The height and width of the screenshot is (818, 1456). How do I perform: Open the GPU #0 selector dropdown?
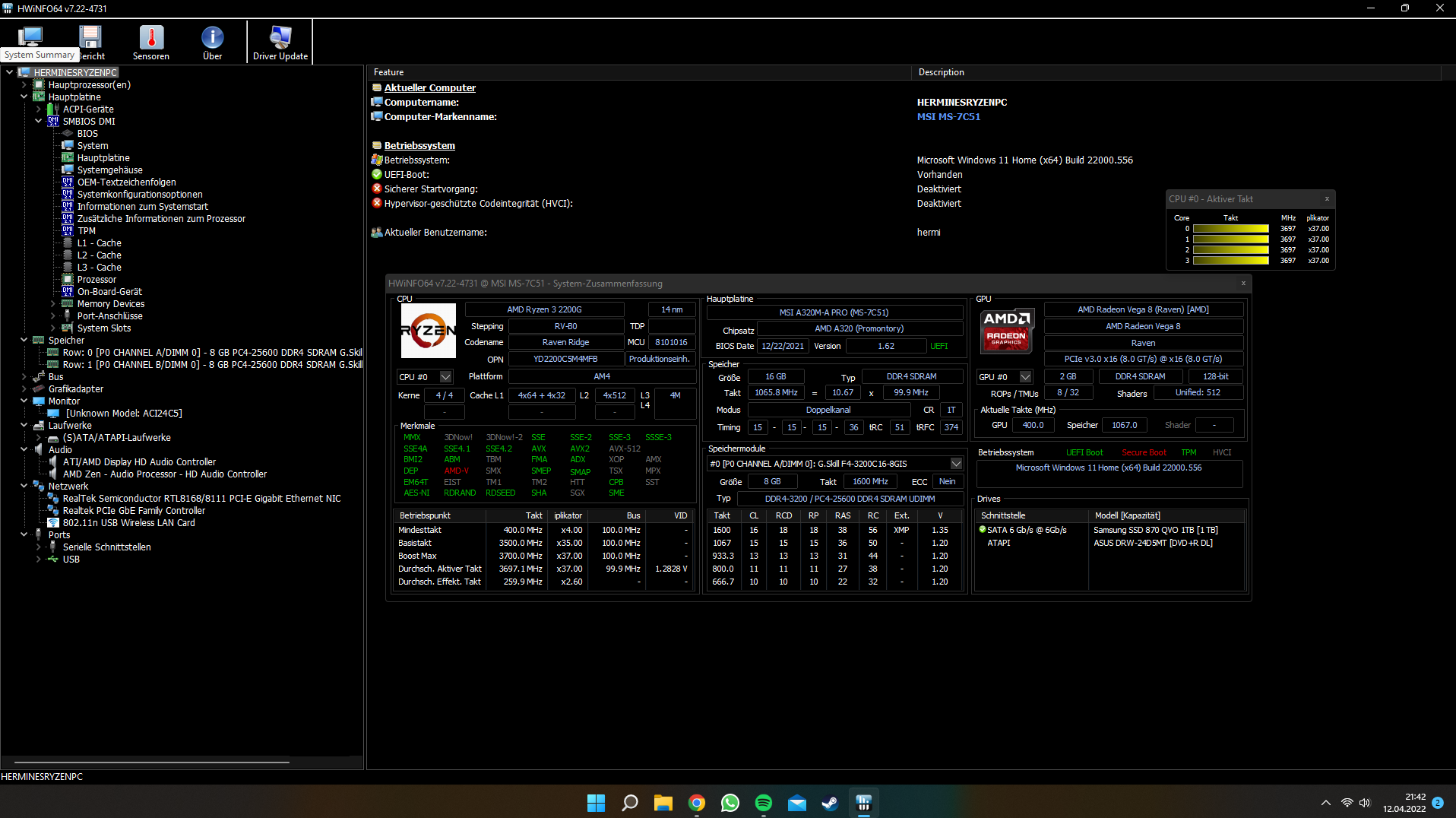[1025, 377]
